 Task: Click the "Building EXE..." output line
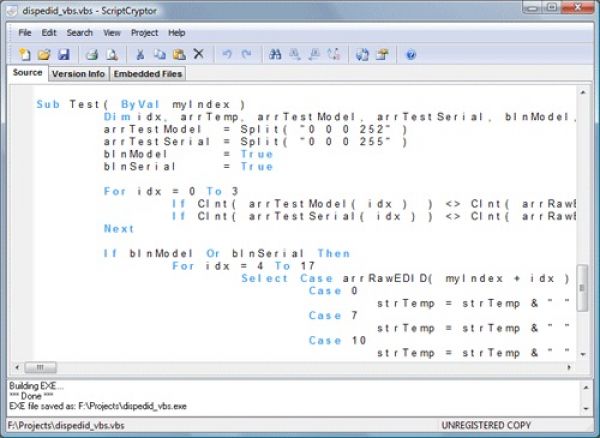37,386
